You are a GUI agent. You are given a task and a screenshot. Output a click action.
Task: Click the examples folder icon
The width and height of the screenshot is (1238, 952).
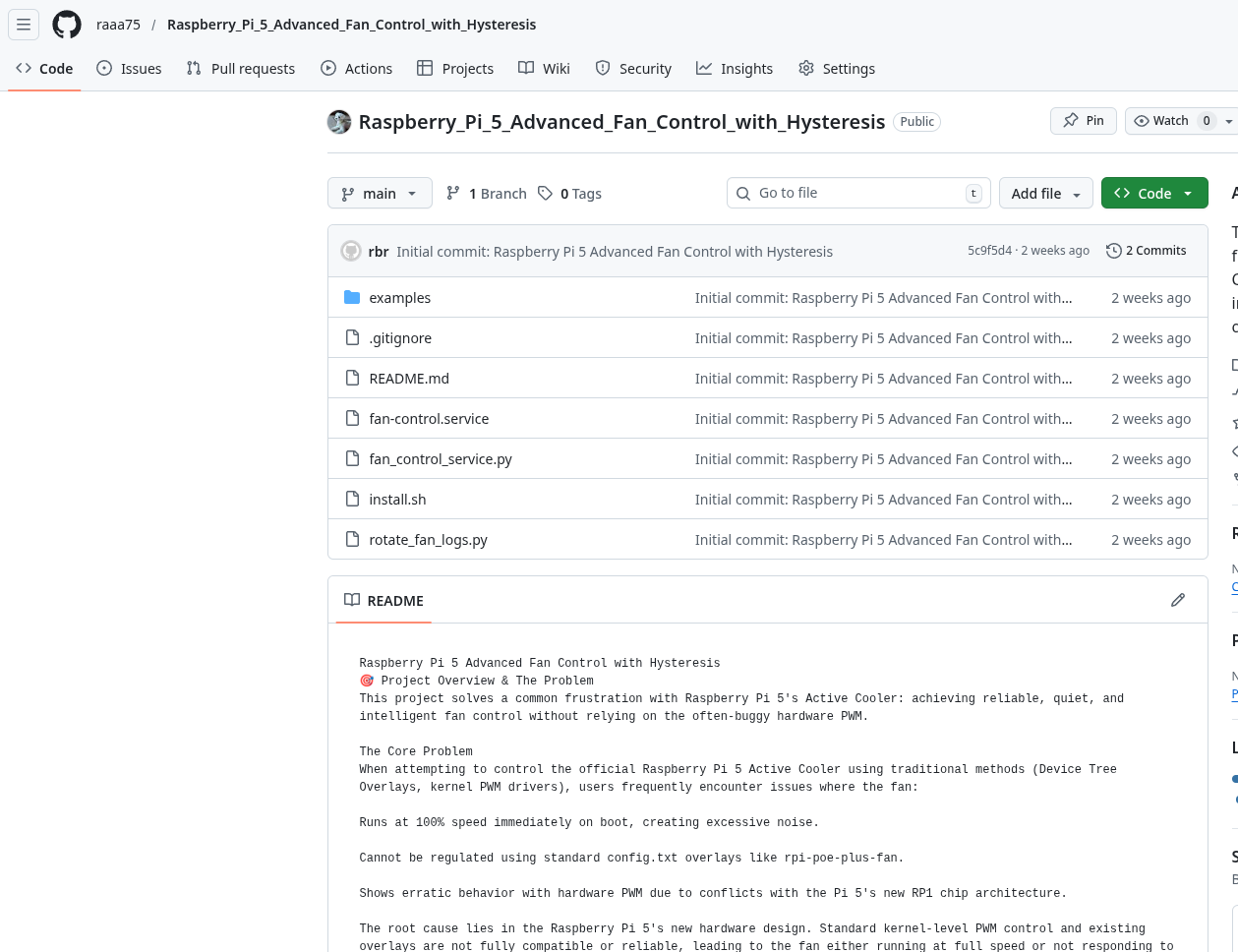pos(352,297)
